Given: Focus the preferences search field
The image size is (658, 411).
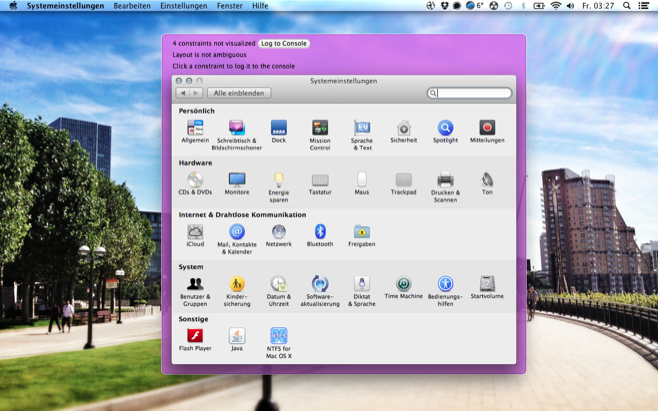Looking at the screenshot, I should (469, 93).
